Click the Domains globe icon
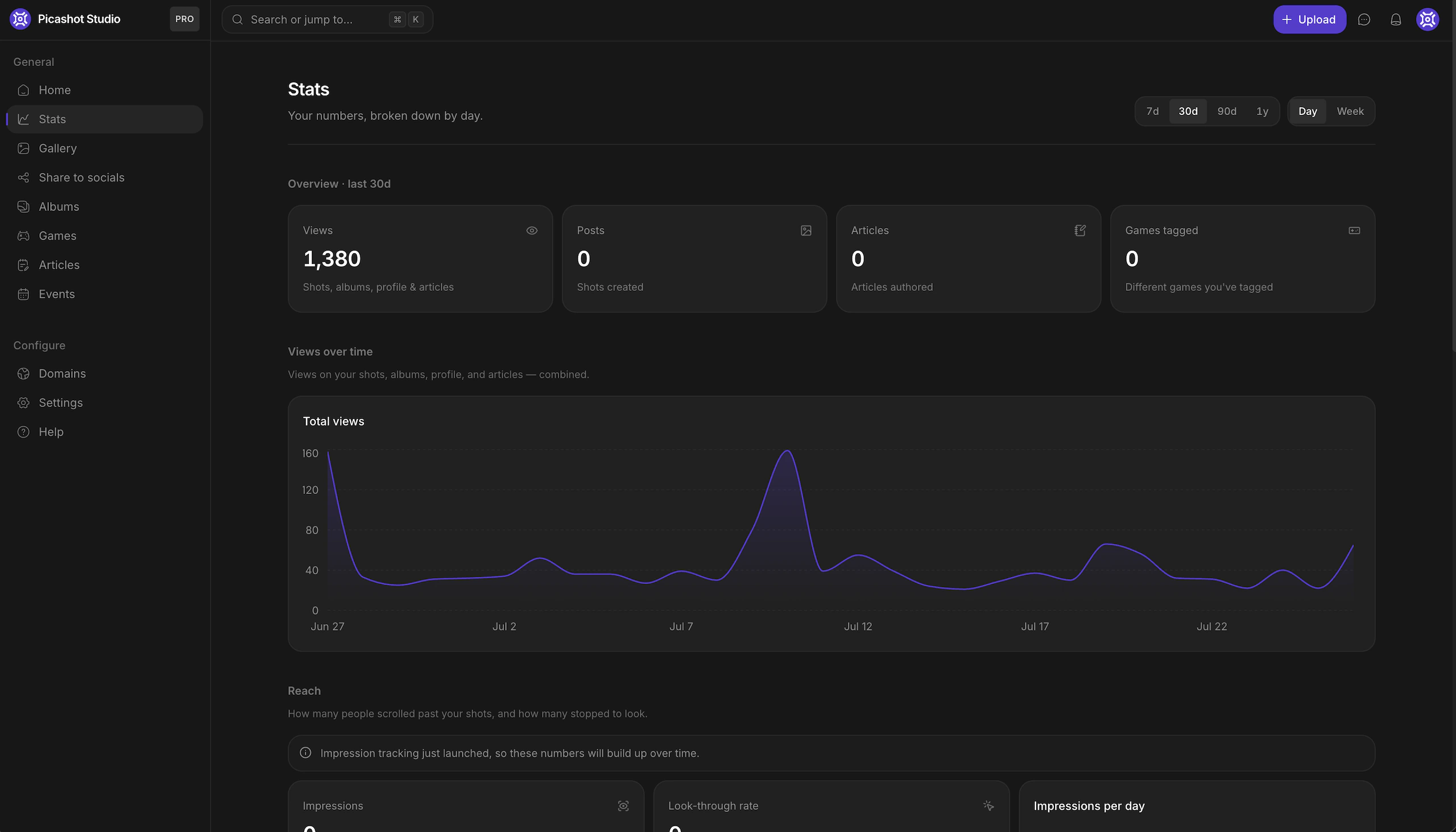Screen dimensions: 1456x832 (23, 374)
